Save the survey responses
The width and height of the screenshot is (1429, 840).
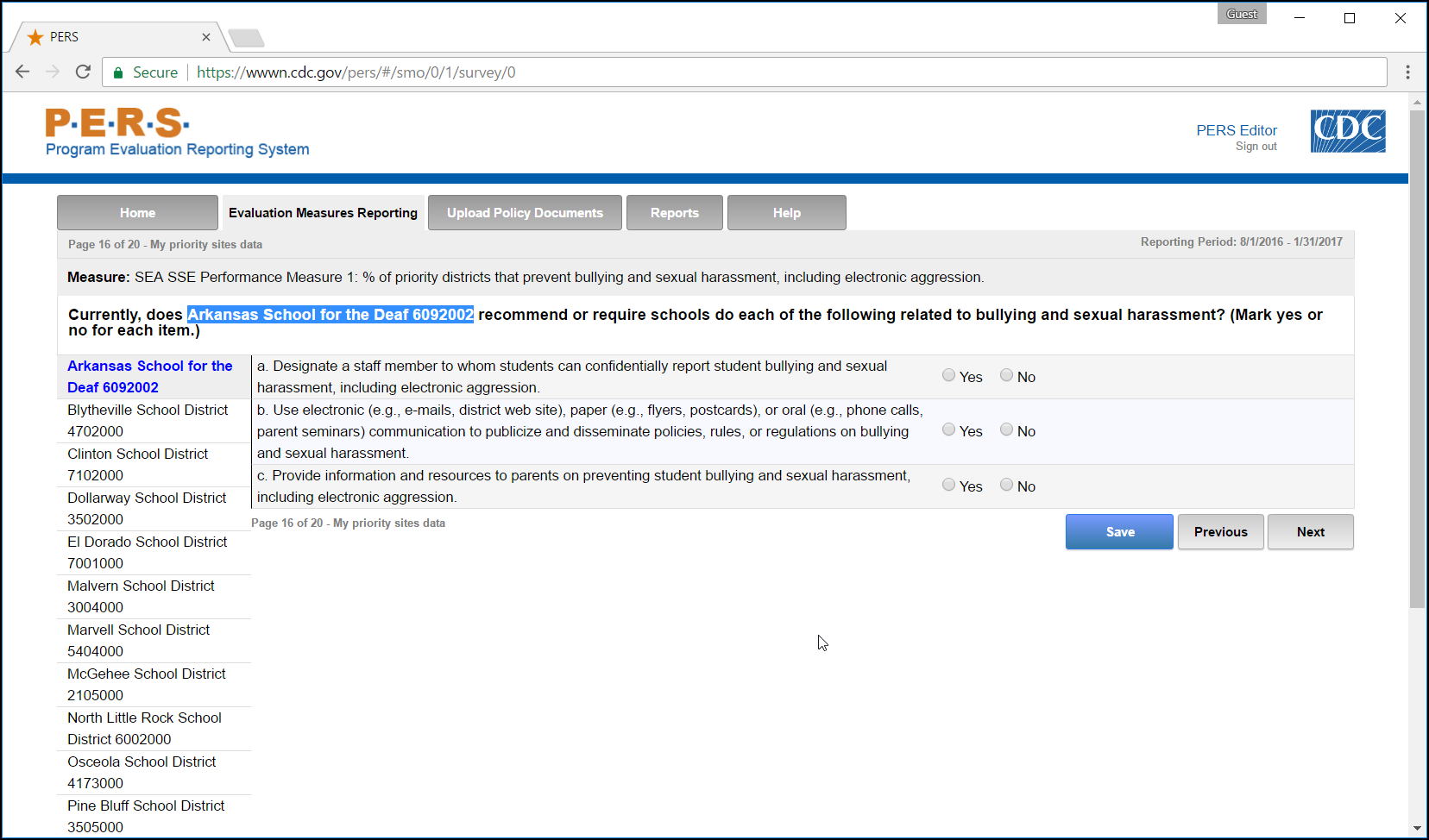pyautogui.click(x=1119, y=531)
